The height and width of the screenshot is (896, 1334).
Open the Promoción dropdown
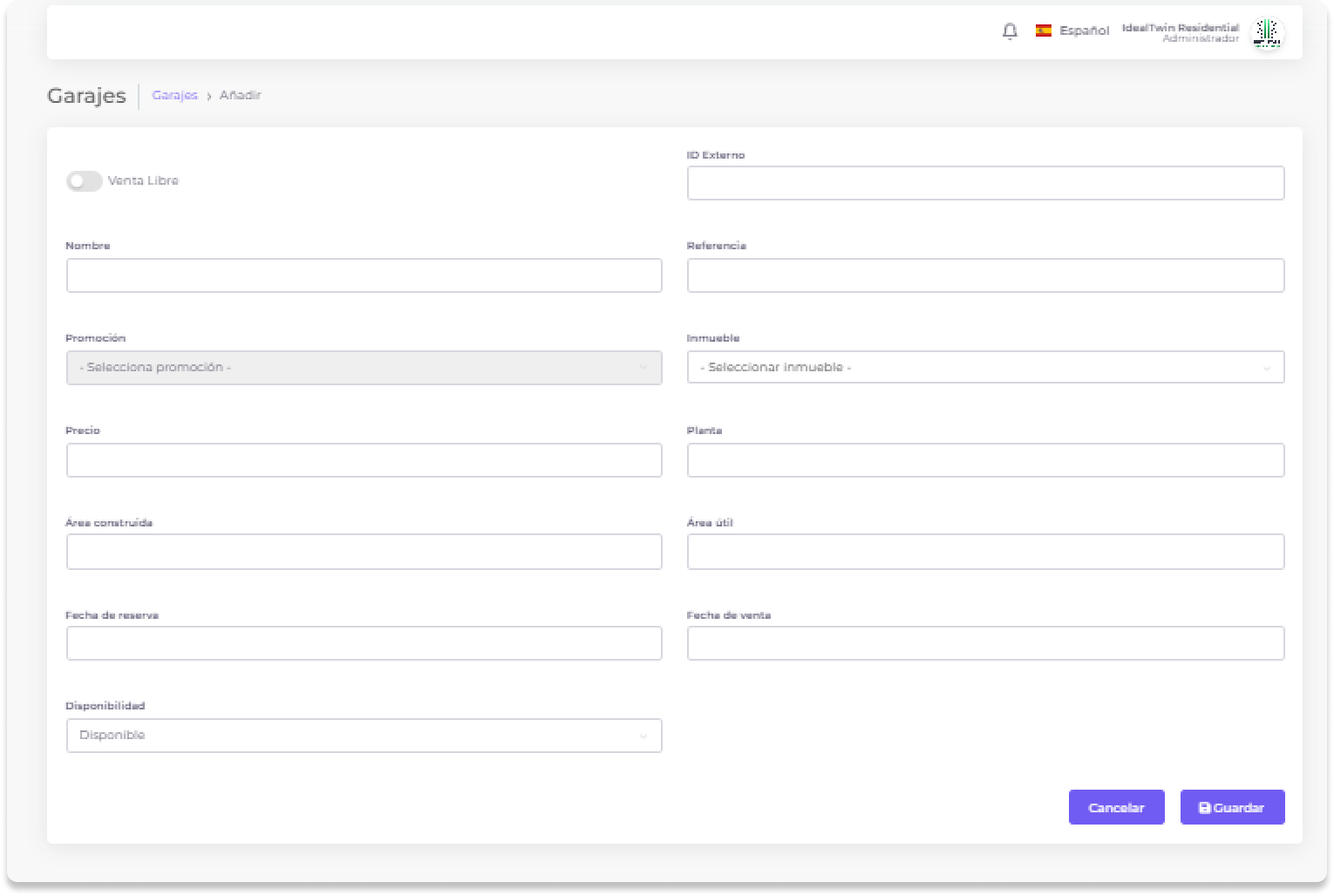(364, 368)
